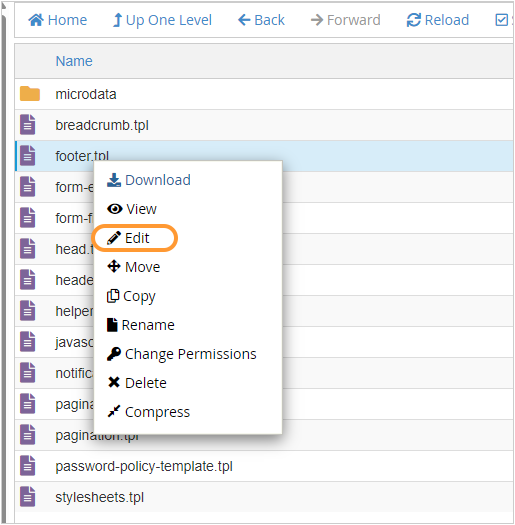The width and height of the screenshot is (515, 525).
Task: Select Copy in the context menu
Action: pos(131,296)
